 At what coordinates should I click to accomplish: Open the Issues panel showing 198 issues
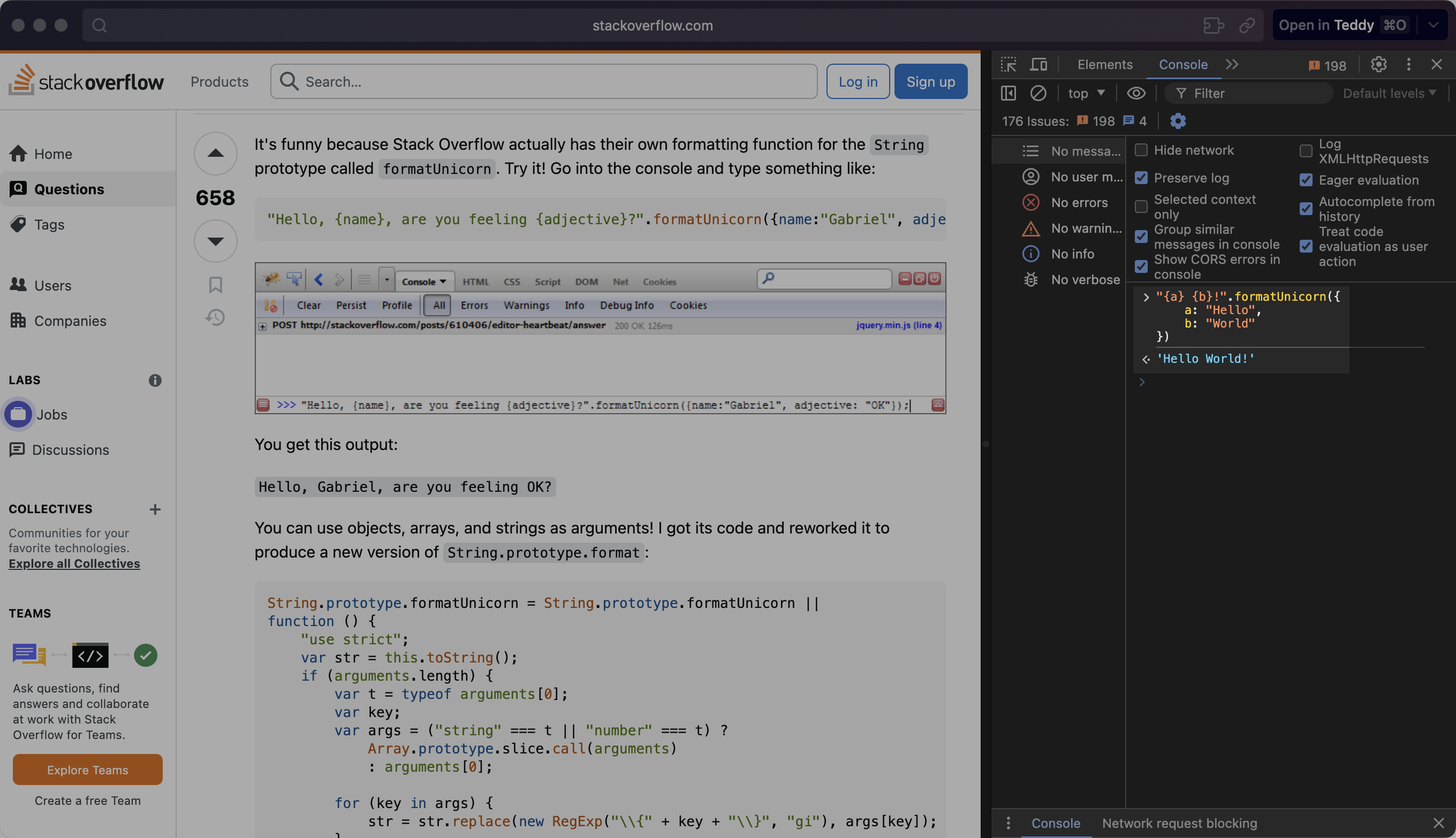click(x=1327, y=65)
